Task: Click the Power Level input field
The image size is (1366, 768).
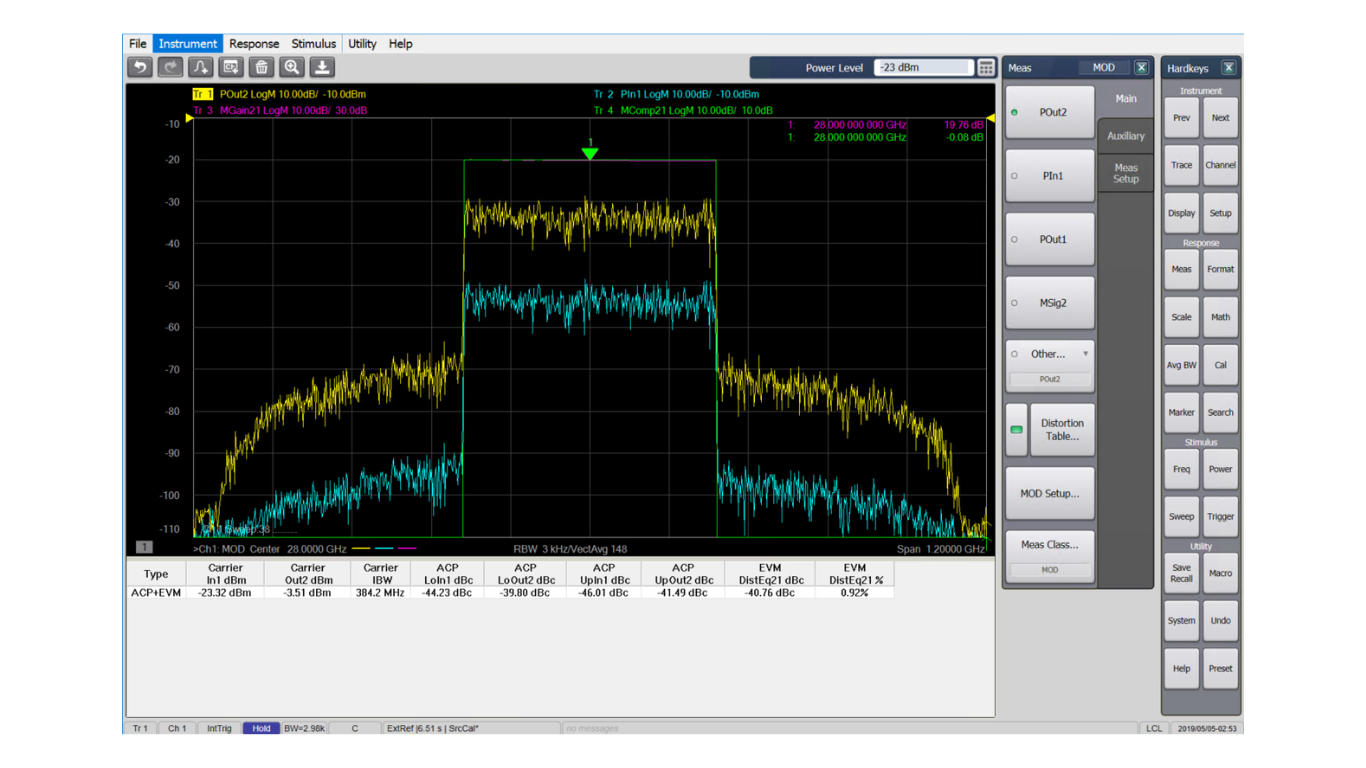Action: click(922, 68)
